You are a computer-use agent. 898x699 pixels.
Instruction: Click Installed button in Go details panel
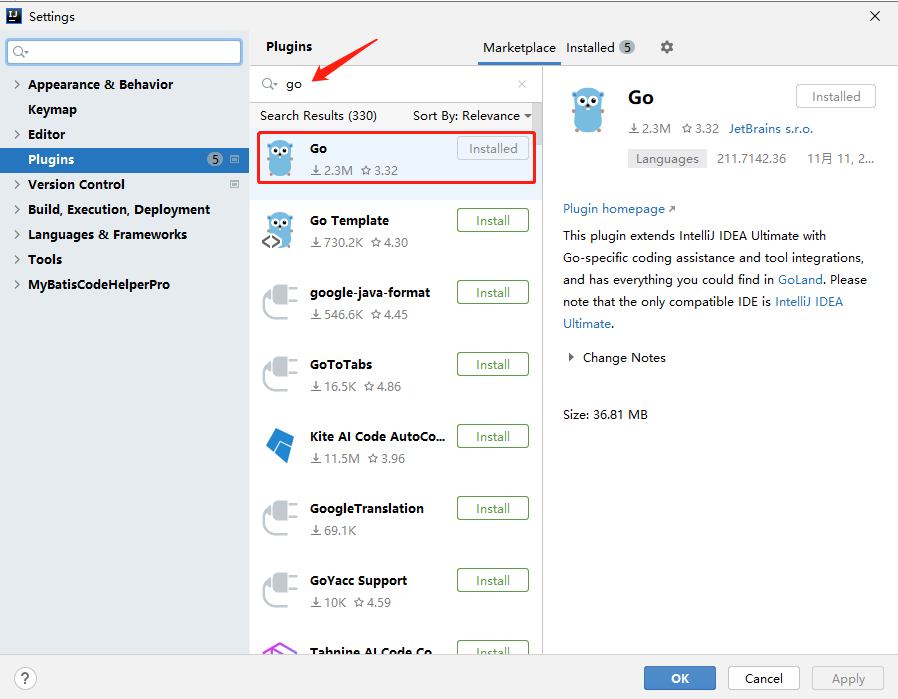836,96
